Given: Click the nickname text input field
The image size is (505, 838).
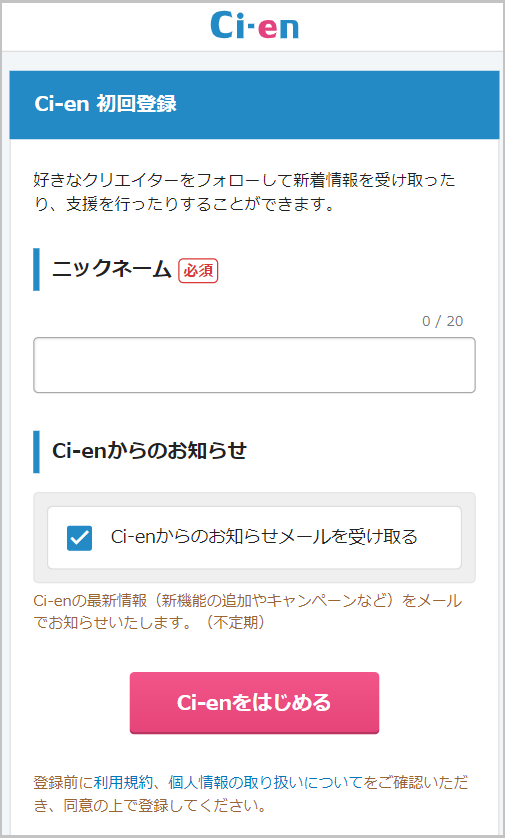Looking at the screenshot, I should click(x=254, y=365).
